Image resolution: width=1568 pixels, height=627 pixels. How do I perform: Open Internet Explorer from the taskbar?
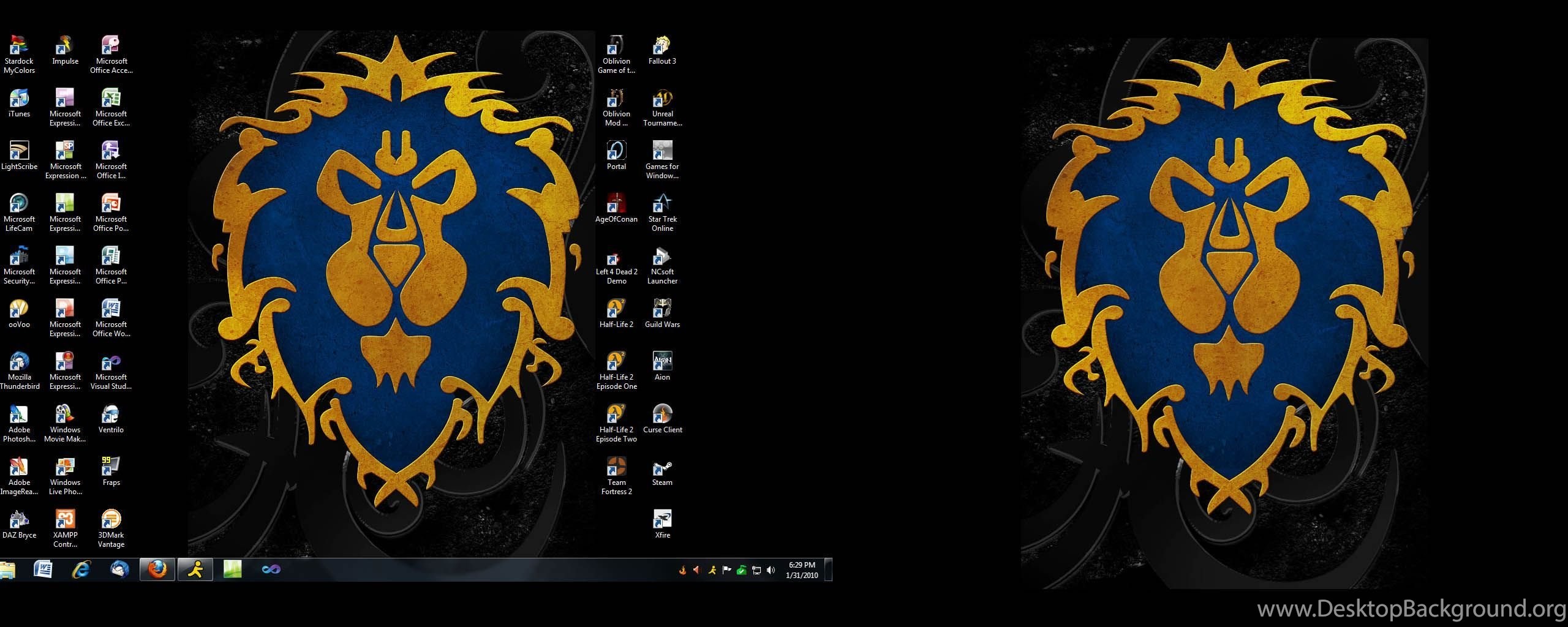pos(81,569)
